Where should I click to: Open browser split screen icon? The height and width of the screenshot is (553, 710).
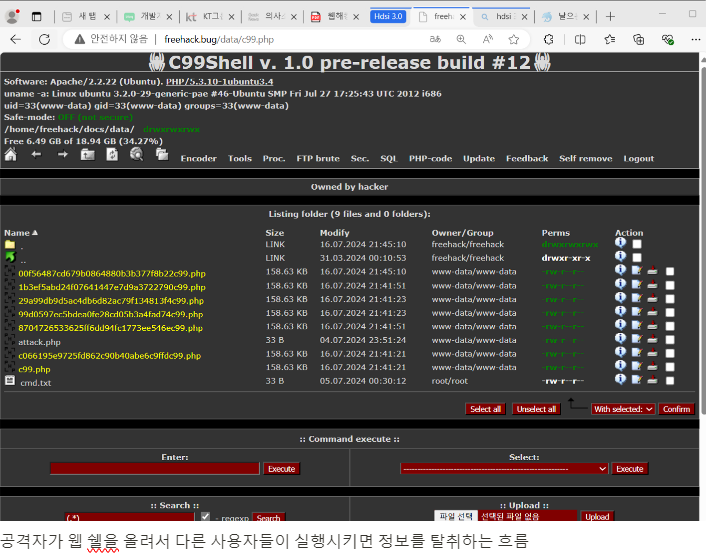click(580, 39)
